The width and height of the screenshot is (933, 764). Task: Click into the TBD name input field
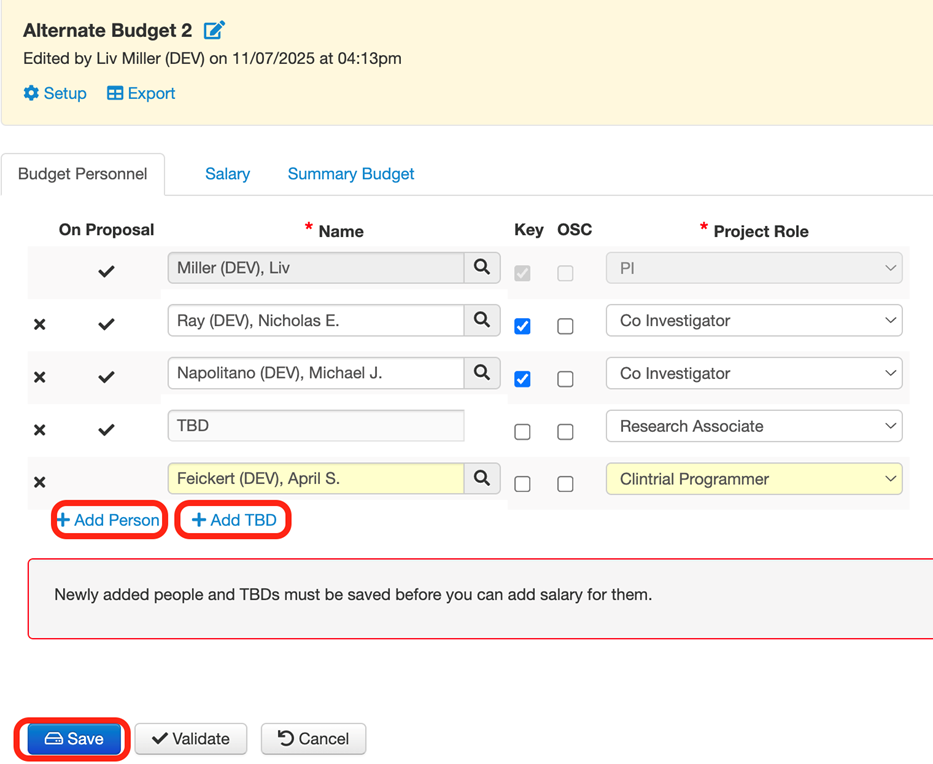click(315, 426)
